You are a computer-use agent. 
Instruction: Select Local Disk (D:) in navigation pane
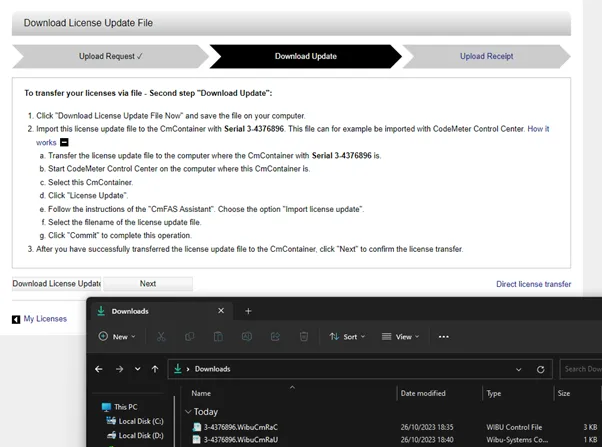click(141, 435)
